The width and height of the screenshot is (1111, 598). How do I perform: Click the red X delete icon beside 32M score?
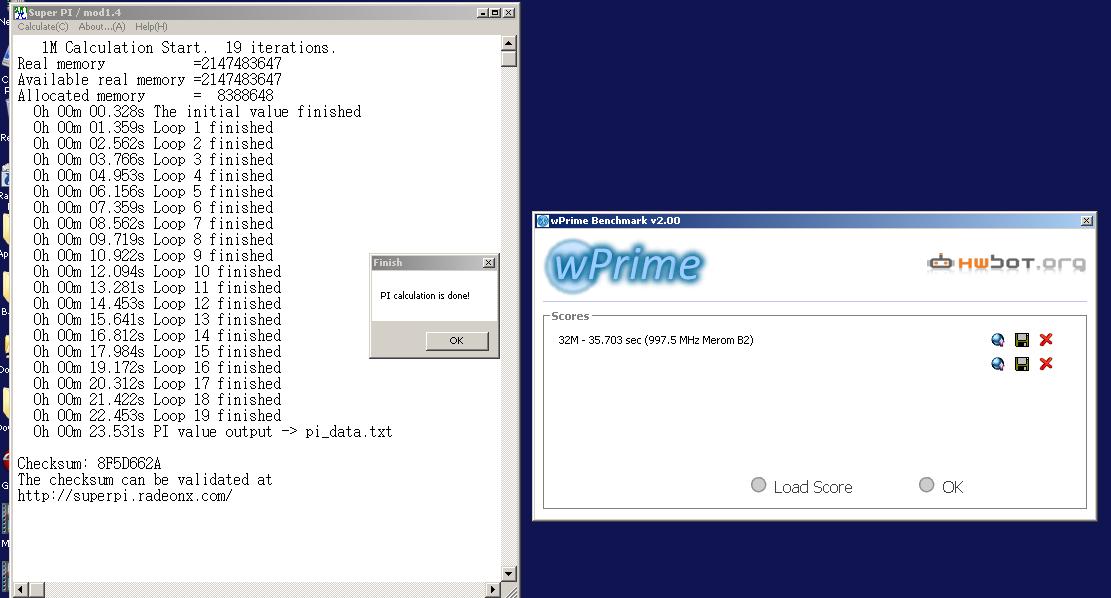[1046, 340]
